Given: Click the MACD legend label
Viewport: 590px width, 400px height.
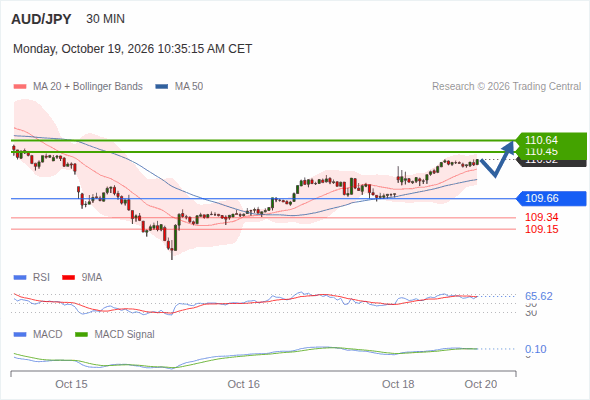Looking at the screenshot, I should (47, 335).
